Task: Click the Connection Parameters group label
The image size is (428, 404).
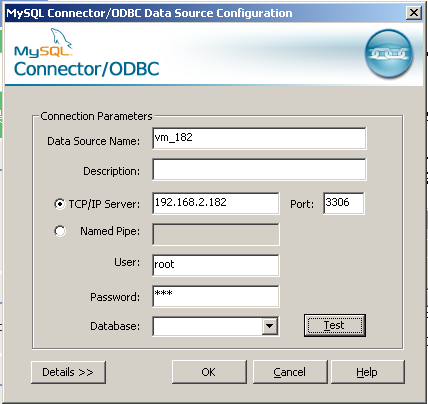Action: [x=96, y=116]
